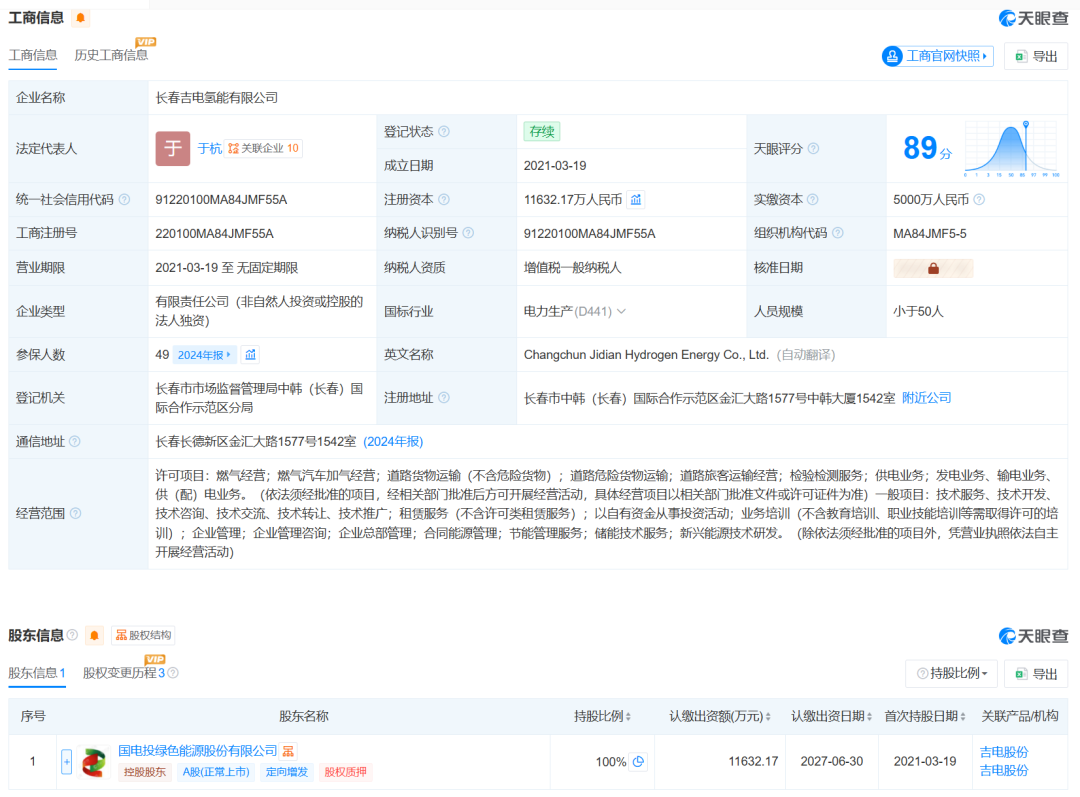The height and width of the screenshot is (797, 1080).
Task: Click help icon beside 通信地址
Action: coord(75,442)
